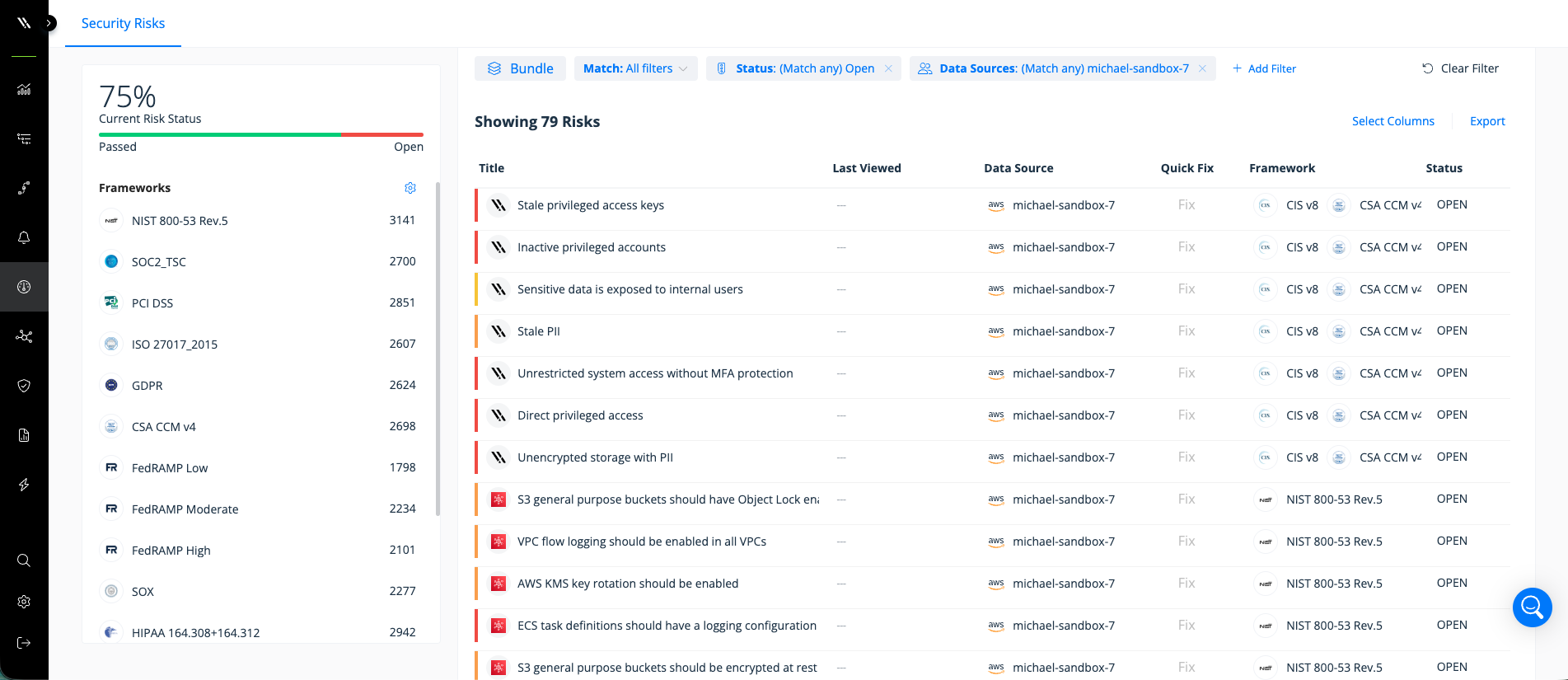Image resolution: width=1568 pixels, height=680 pixels.
Task: Sort by Data Source column header
Action: [1018, 168]
